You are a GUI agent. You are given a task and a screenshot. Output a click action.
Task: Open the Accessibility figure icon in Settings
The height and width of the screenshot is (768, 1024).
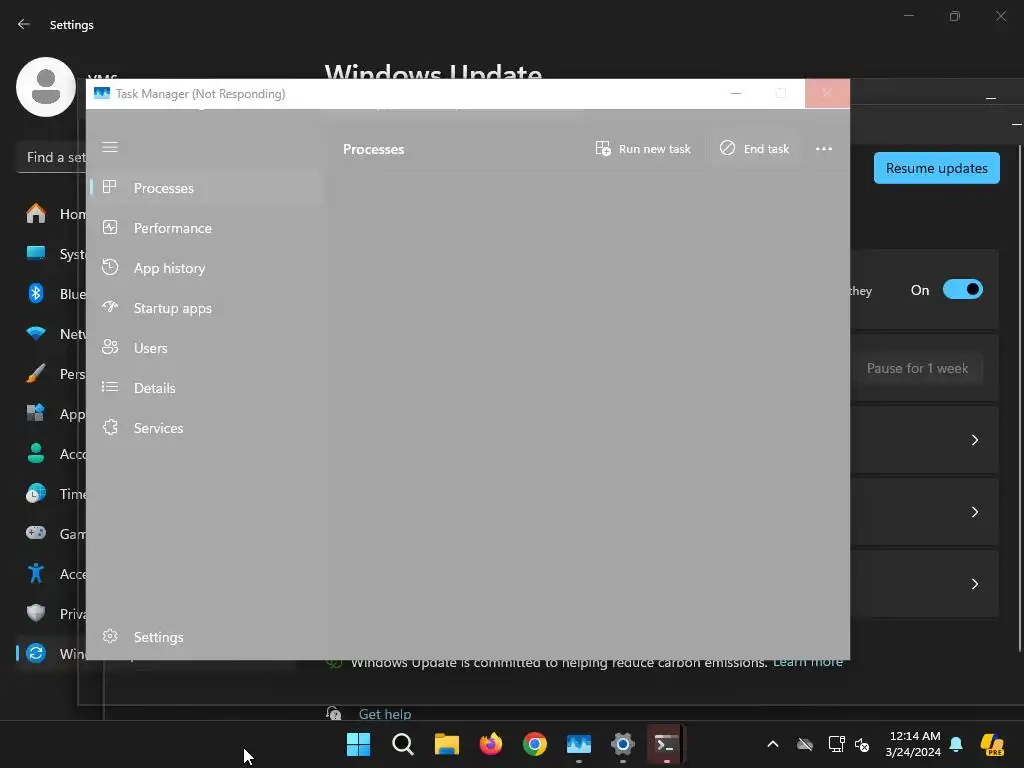click(36, 573)
